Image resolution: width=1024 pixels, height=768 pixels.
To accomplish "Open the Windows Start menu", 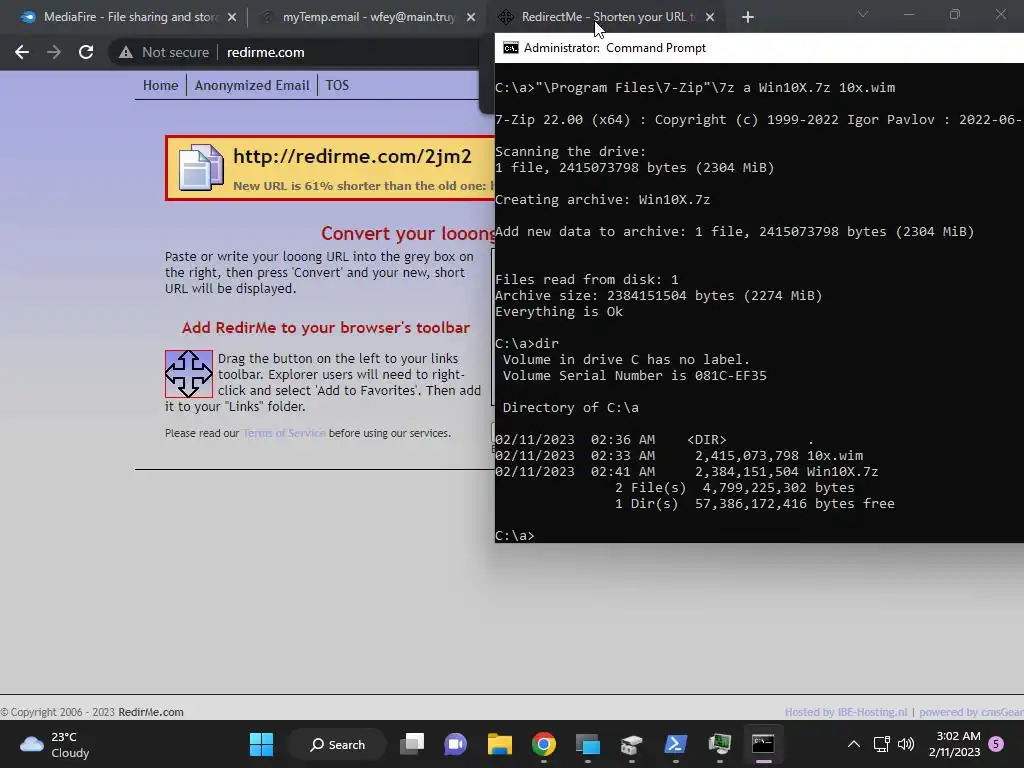I will (x=261, y=744).
